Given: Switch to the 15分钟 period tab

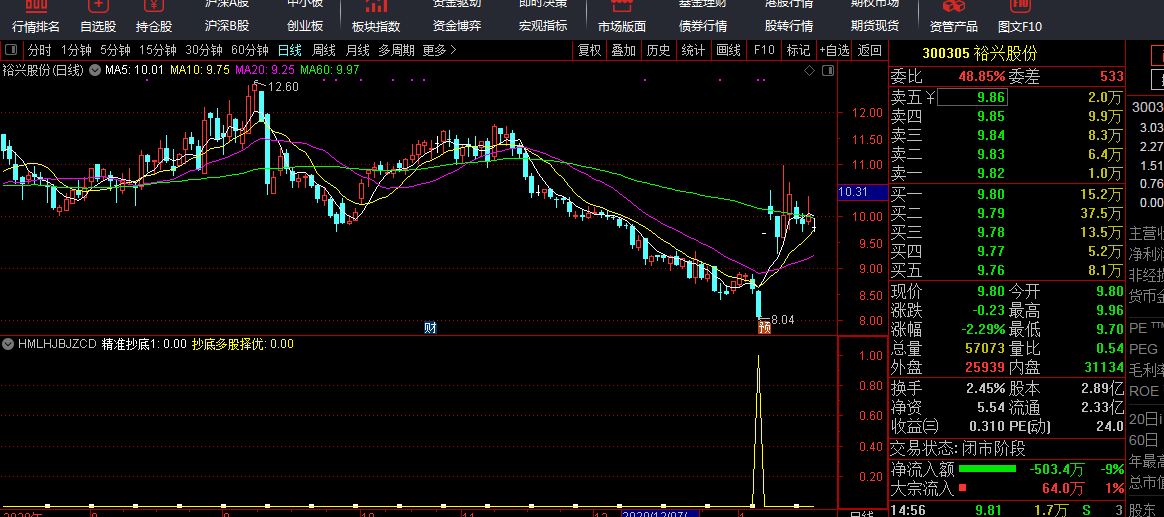Looking at the screenshot, I should 158,51.
